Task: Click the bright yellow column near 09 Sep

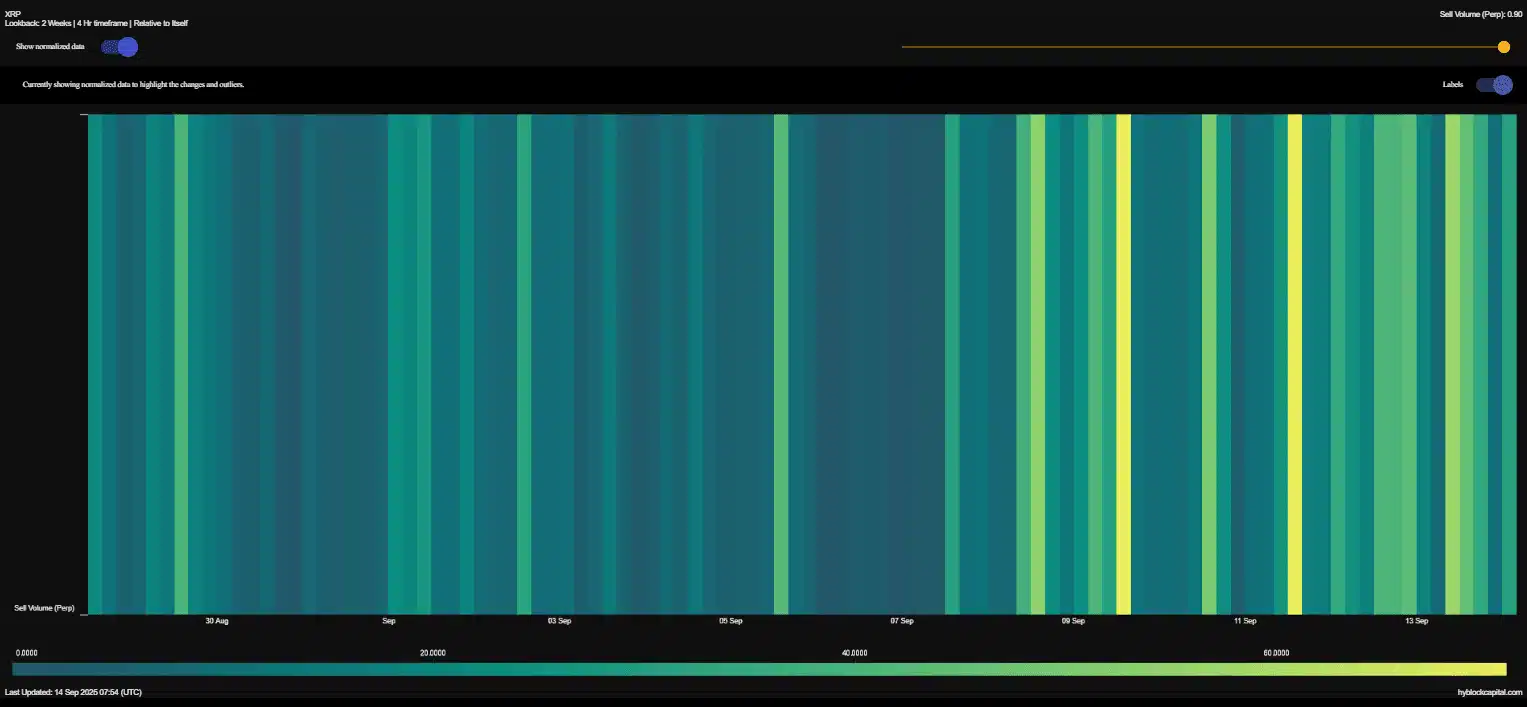Action: coord(1122,365)
